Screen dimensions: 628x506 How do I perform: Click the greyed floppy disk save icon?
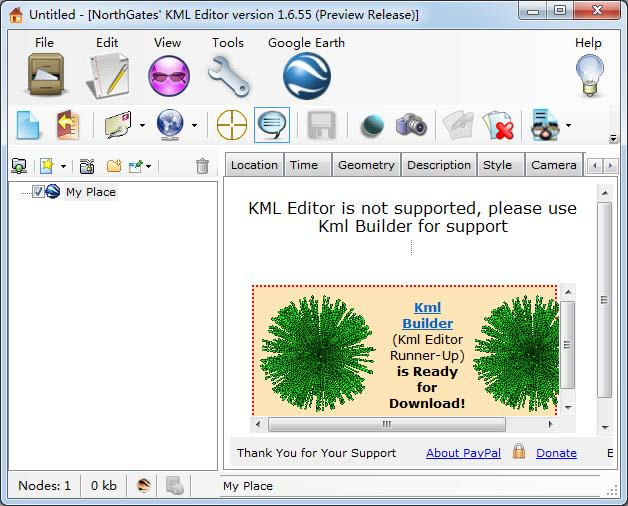pyautogui.click(x=322, y=125)
